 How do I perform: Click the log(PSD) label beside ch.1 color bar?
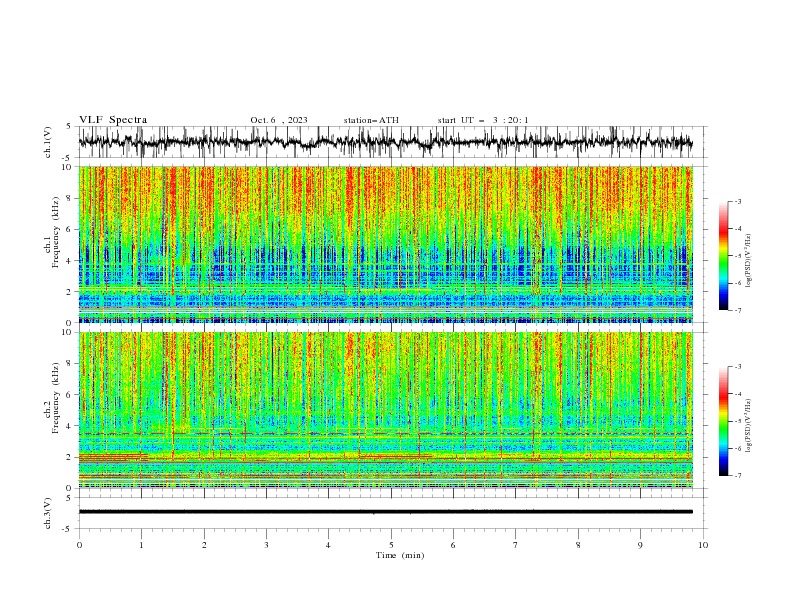coord(749,261)
